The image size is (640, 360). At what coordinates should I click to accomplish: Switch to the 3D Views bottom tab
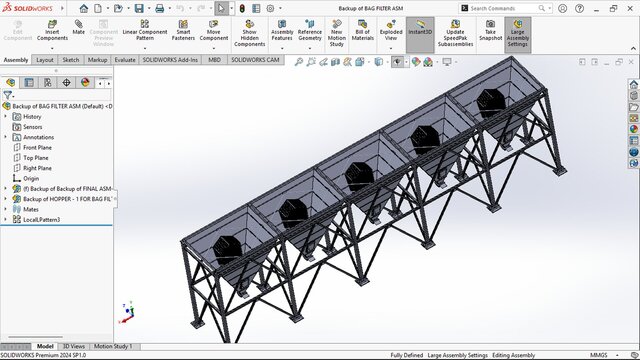click(x=74, y=346)
